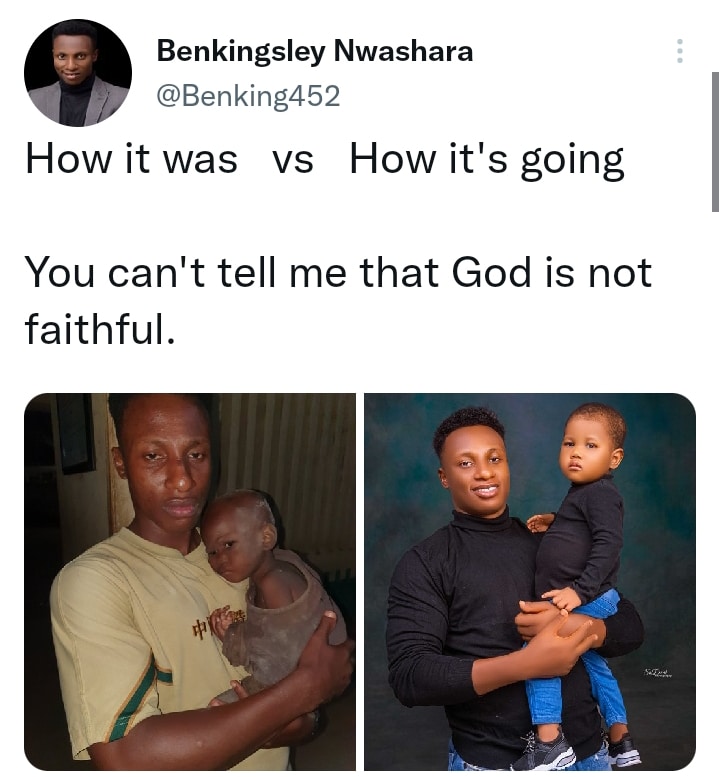719x777 pixels.
Task: Click the 'How it was' phrase
Action: click(131, 160)
